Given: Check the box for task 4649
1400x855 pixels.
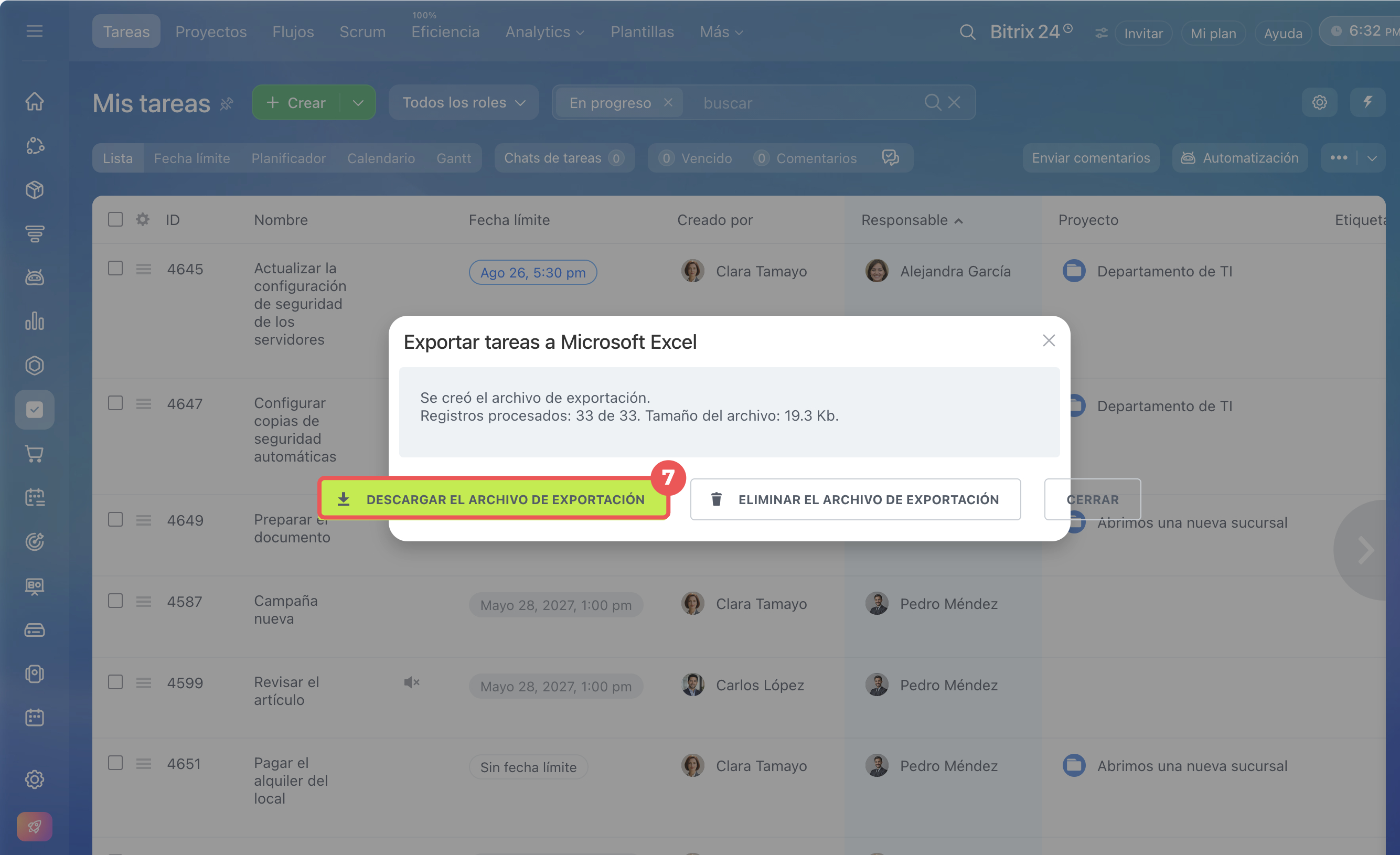Looking at the screenshot, I should (115, 519).
